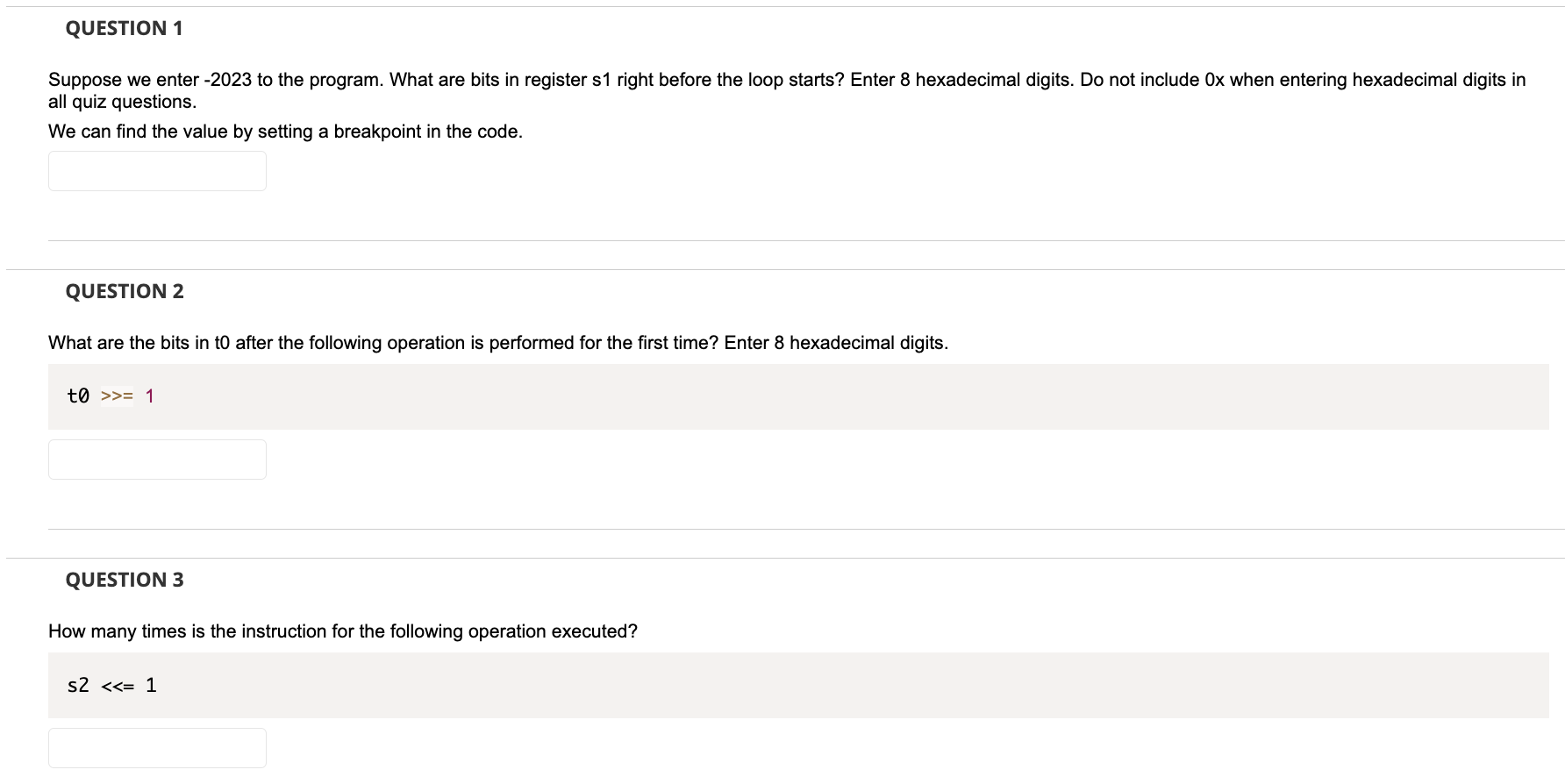Click the '<<=' operator in the code snippet
The width and height of the screenshot is (1565, 784).
pyautogui.click(x=118, y=686)
